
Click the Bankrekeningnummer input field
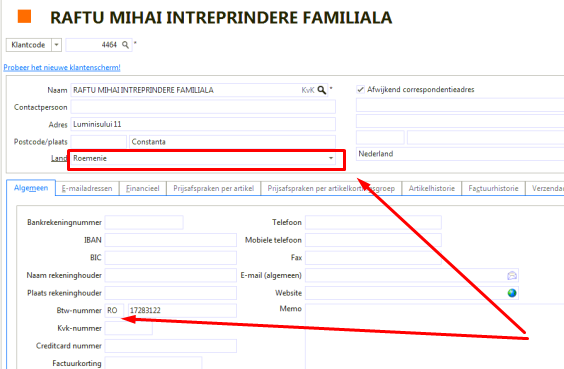pyautogui.click(x=144, y=223)
